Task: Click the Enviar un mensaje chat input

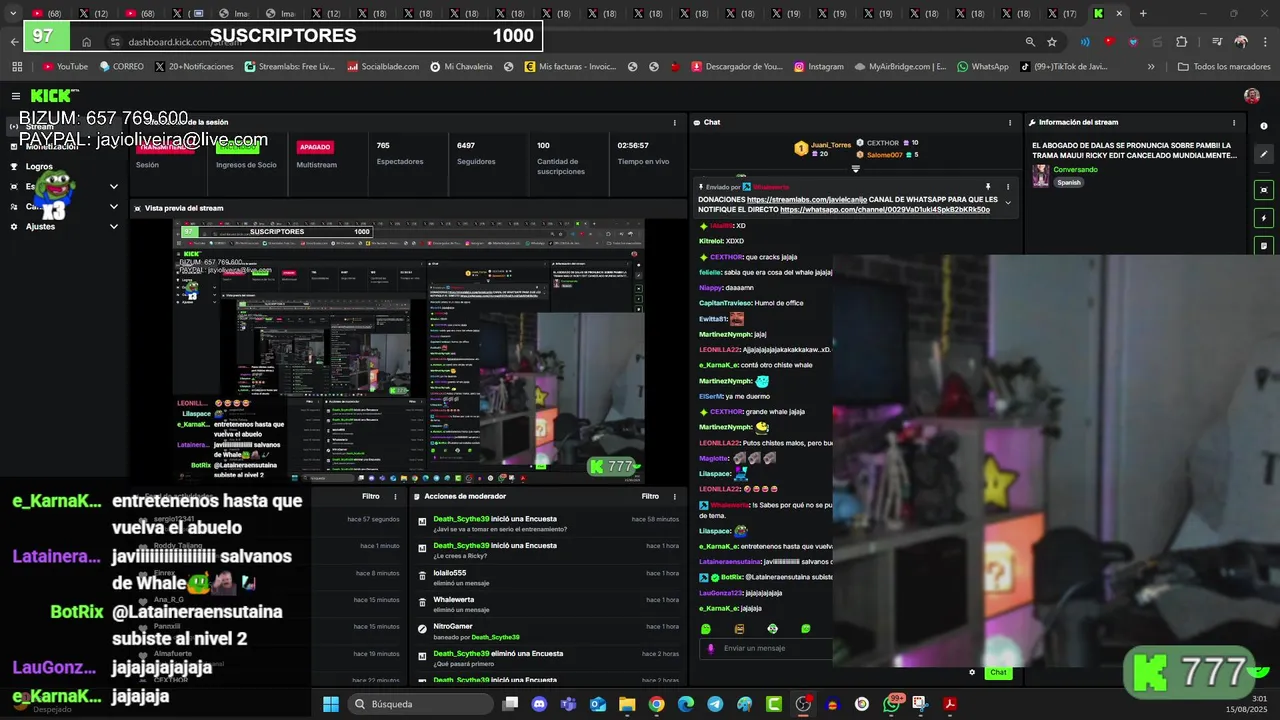Action: (766, 648)
